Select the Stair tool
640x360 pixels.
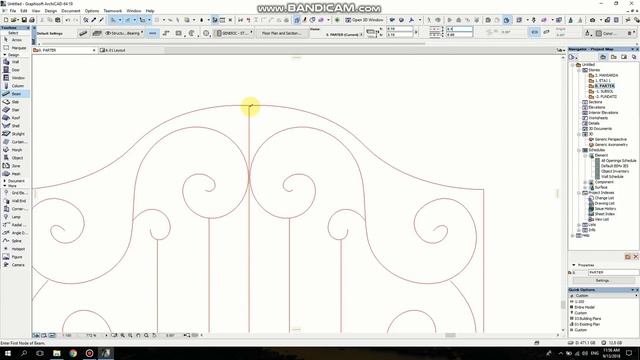coord(15,110)
